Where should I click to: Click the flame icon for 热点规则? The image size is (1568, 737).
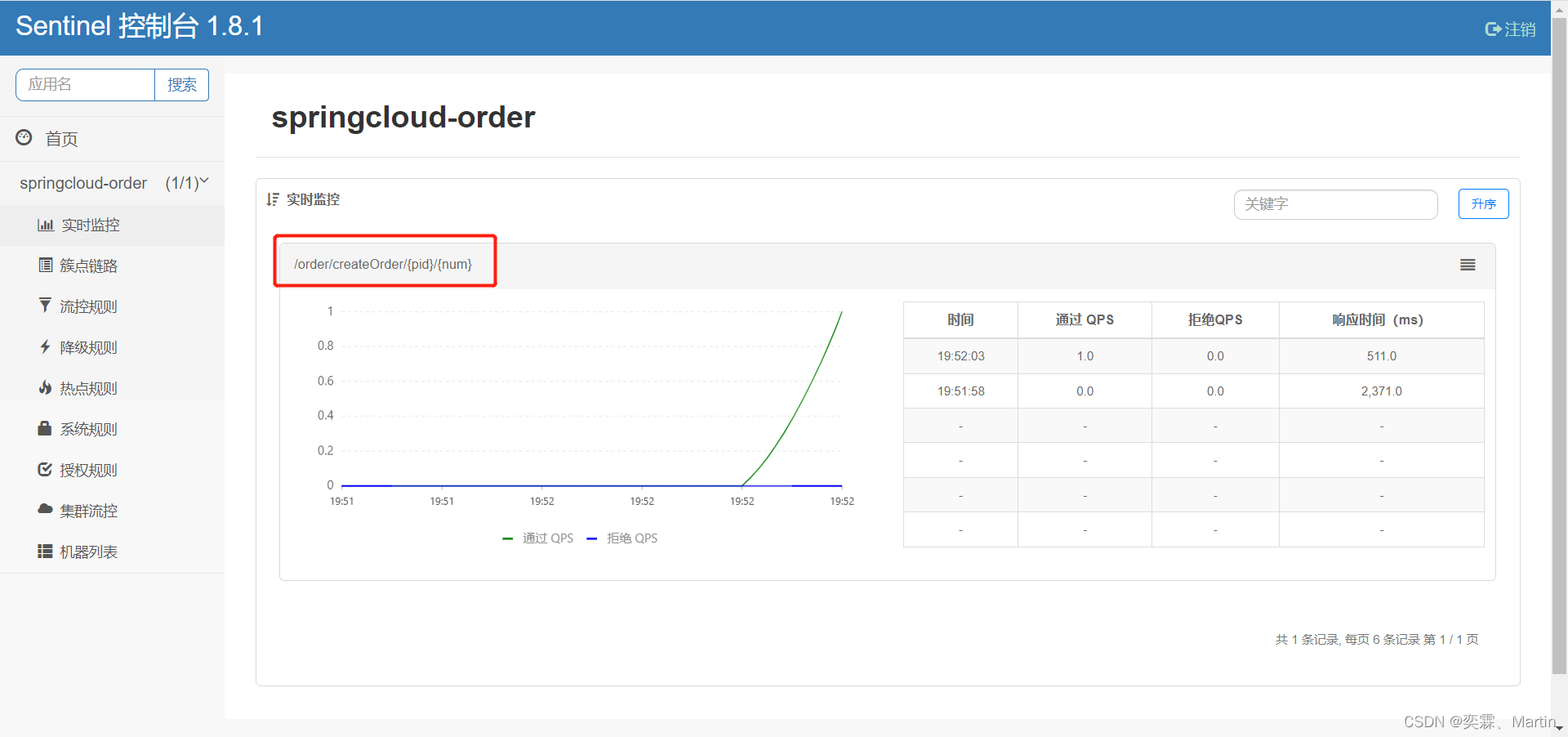(x=46, y=387)
